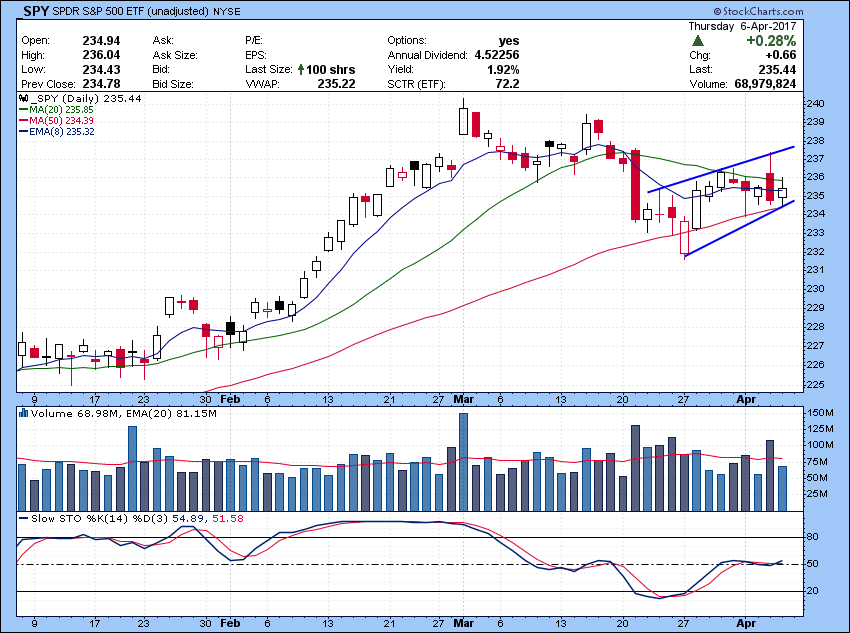Select the Prev Close value 234.78

point(101,84)
